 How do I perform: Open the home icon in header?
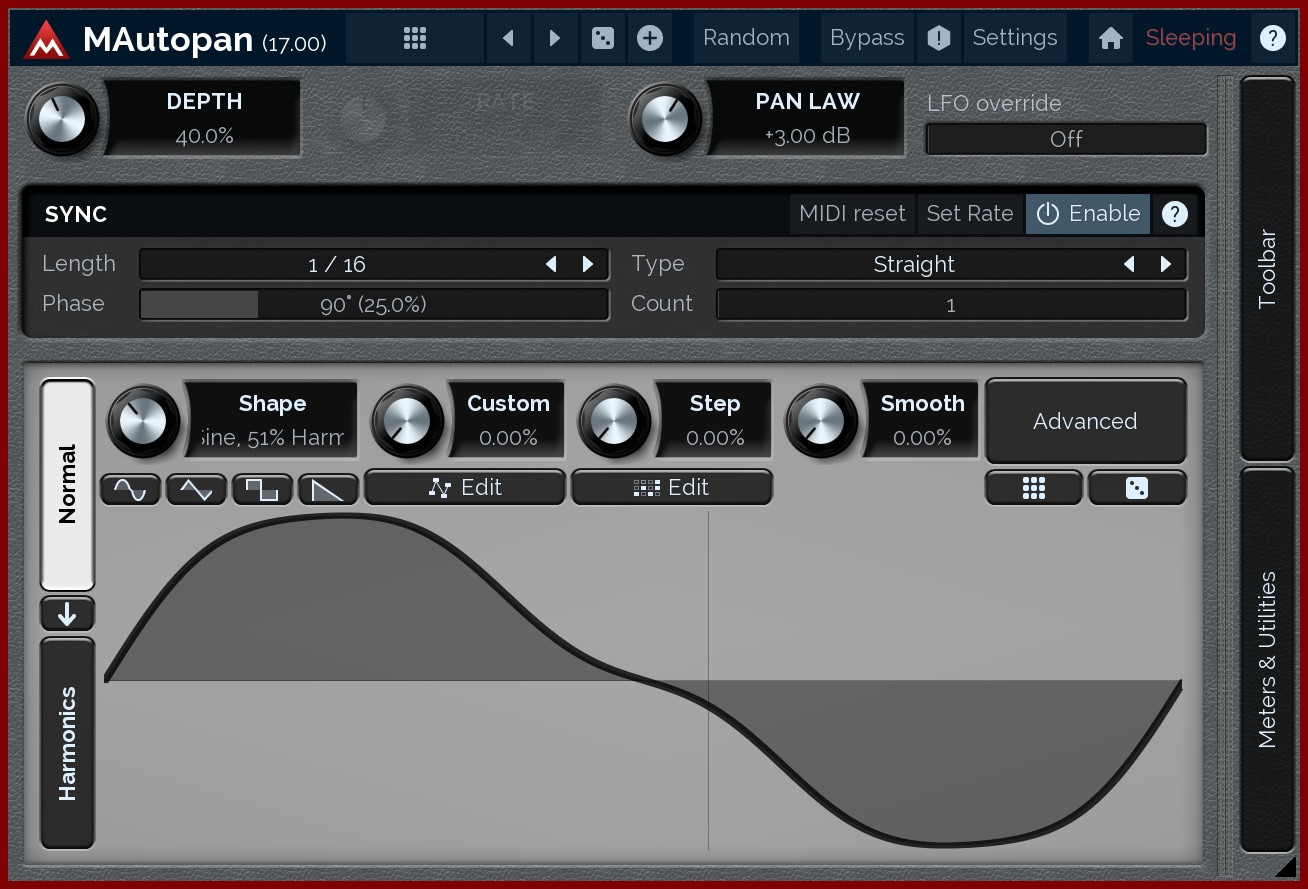click(x=1110, y=38)
